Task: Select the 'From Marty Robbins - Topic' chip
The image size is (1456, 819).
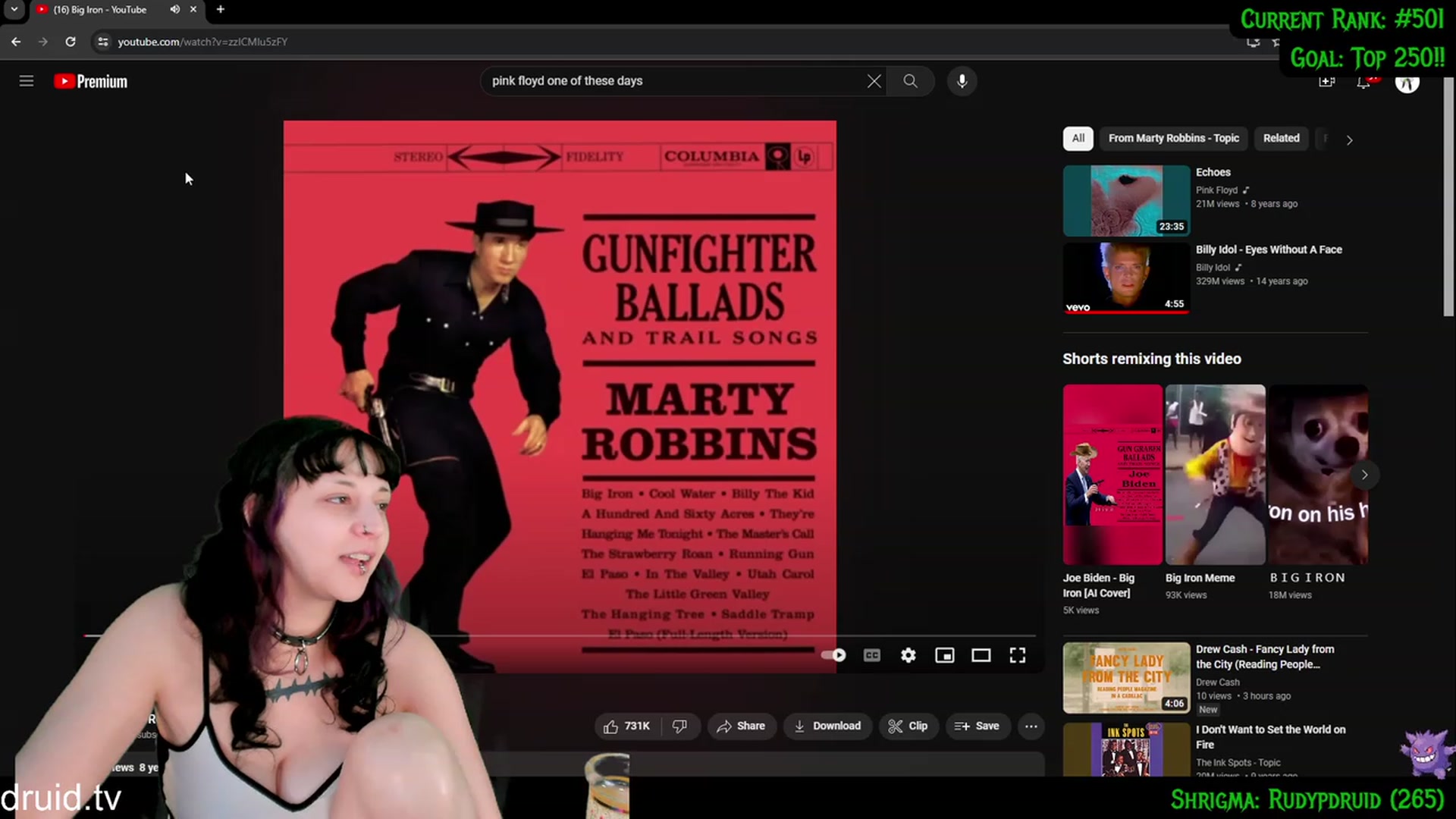Action: tap(1173, 138)
